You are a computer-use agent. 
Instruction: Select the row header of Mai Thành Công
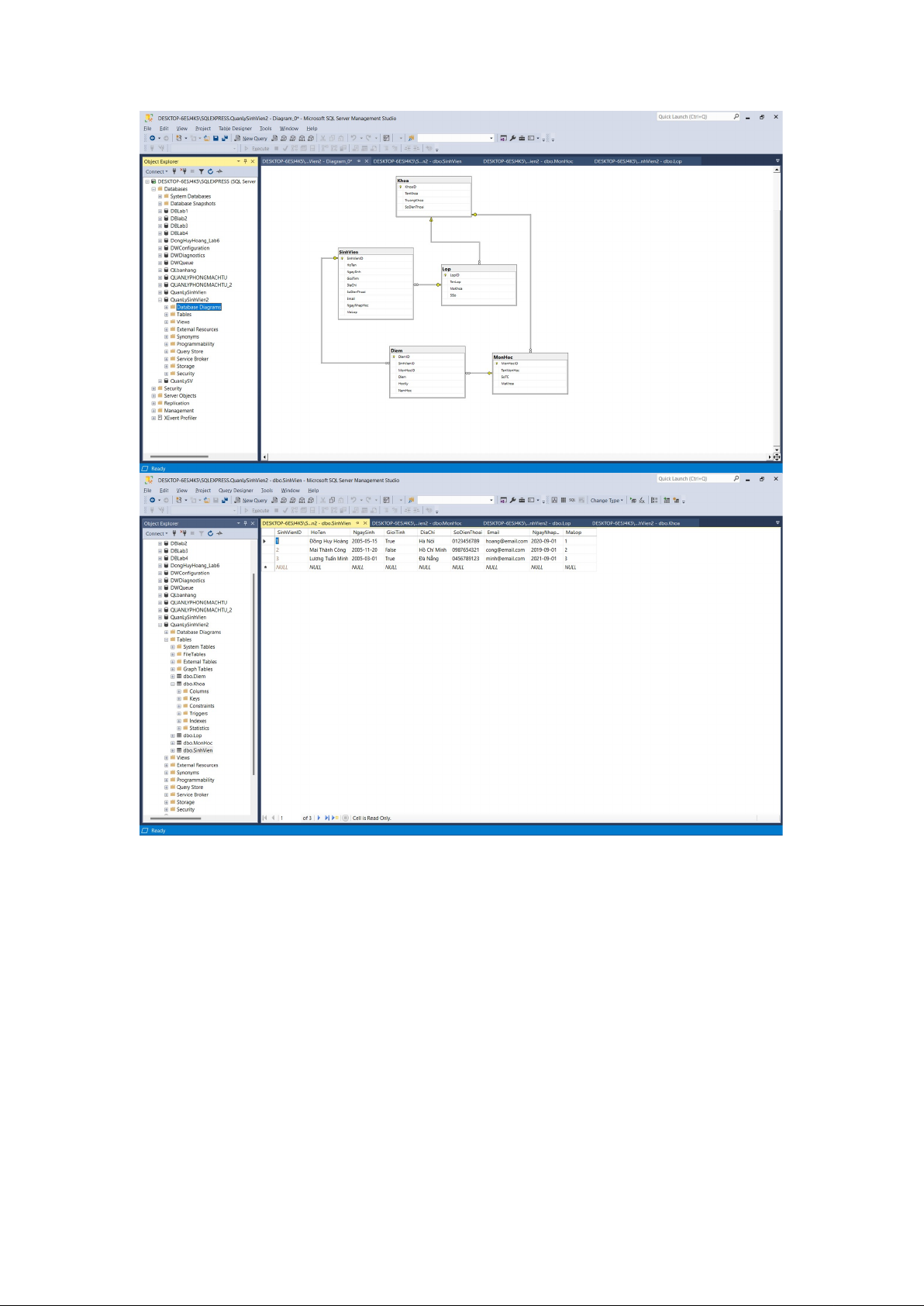(265, 550)
